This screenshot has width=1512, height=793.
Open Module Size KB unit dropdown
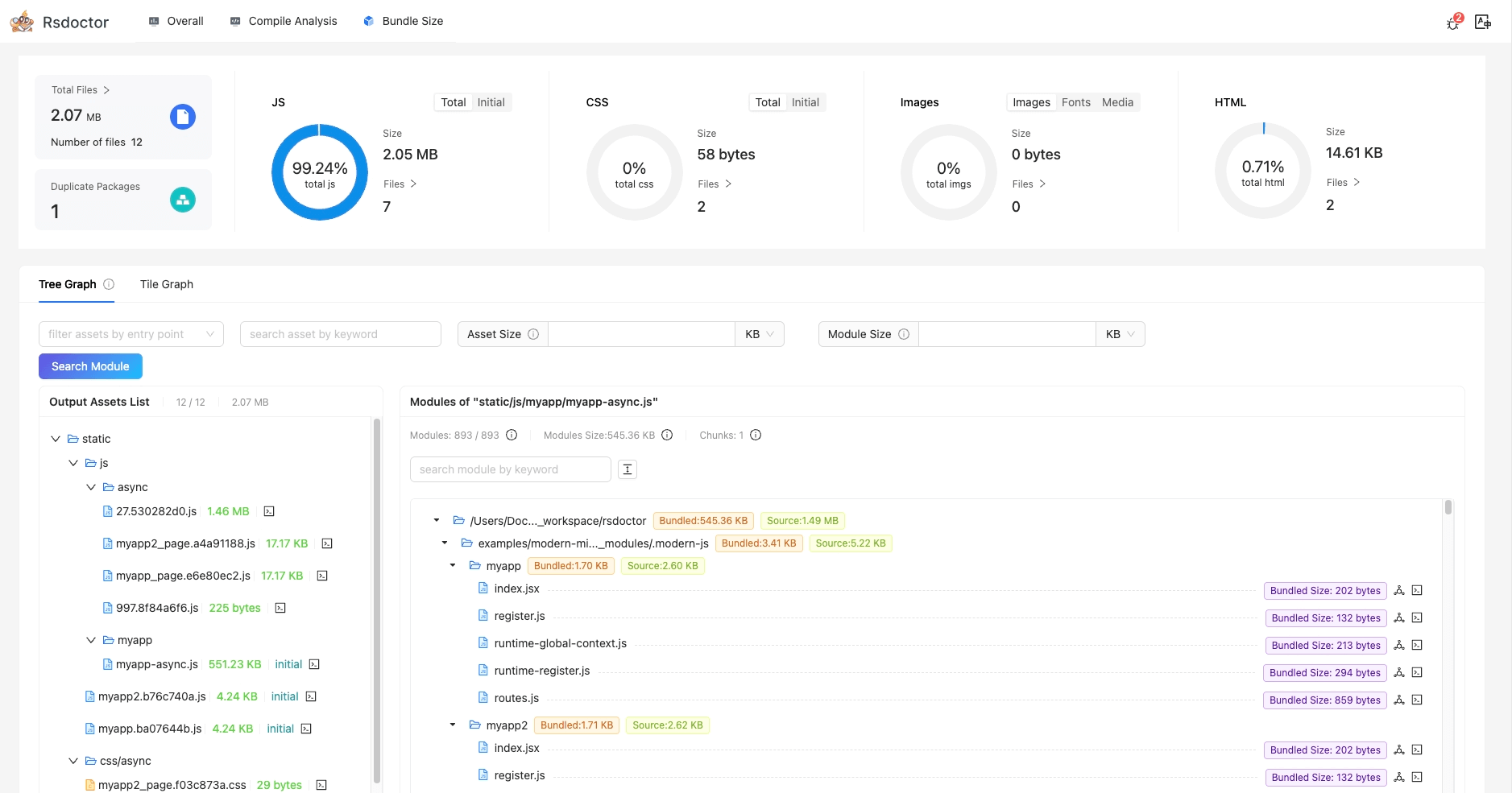click(1121, 334)
